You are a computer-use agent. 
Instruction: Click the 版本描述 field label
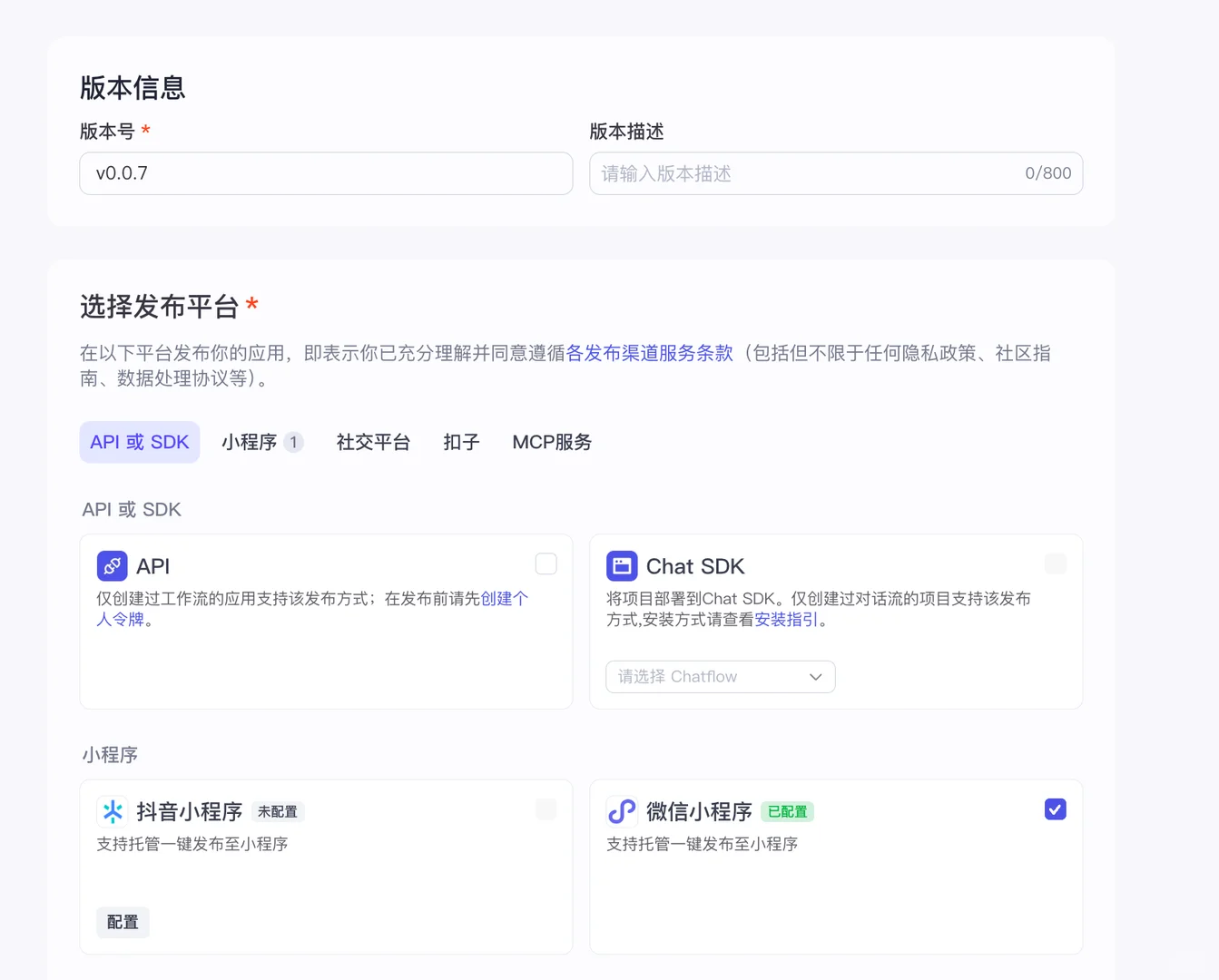point(626,132)
